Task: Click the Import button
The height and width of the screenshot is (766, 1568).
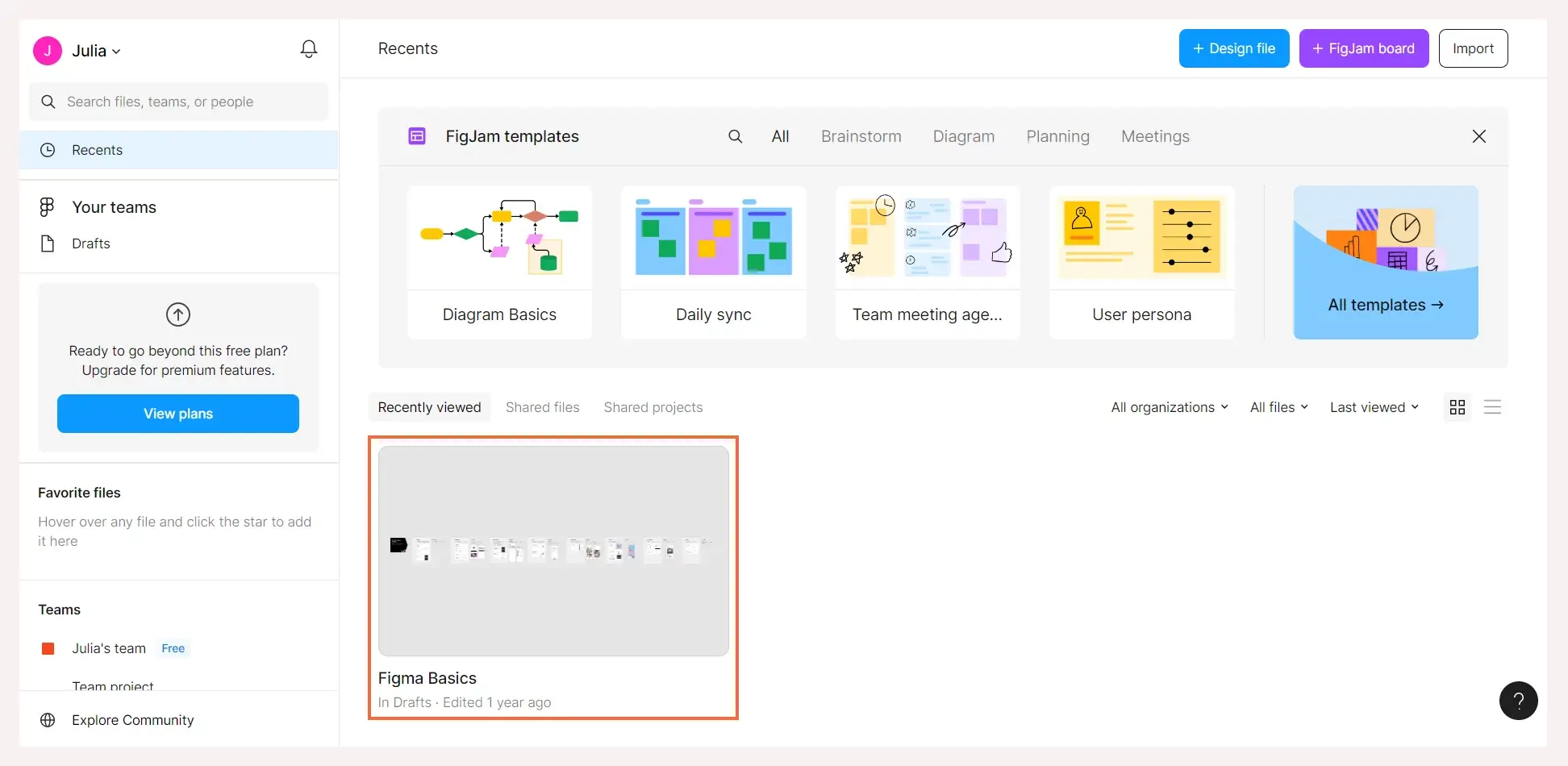Action: coord(1473,48)
